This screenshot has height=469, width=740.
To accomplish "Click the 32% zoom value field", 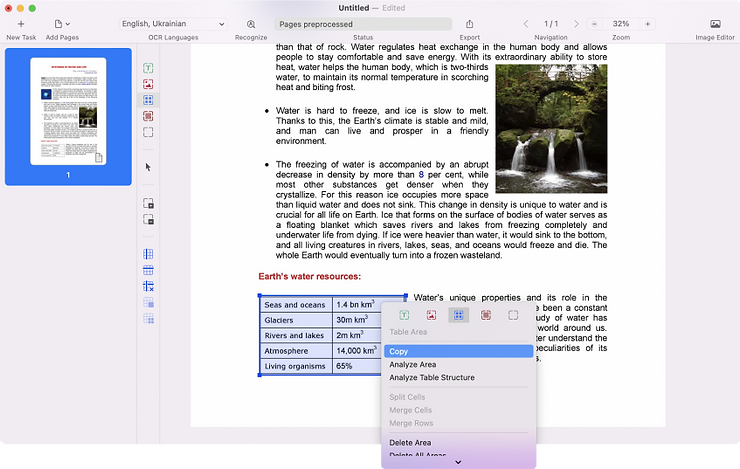I will coord(621,24).
